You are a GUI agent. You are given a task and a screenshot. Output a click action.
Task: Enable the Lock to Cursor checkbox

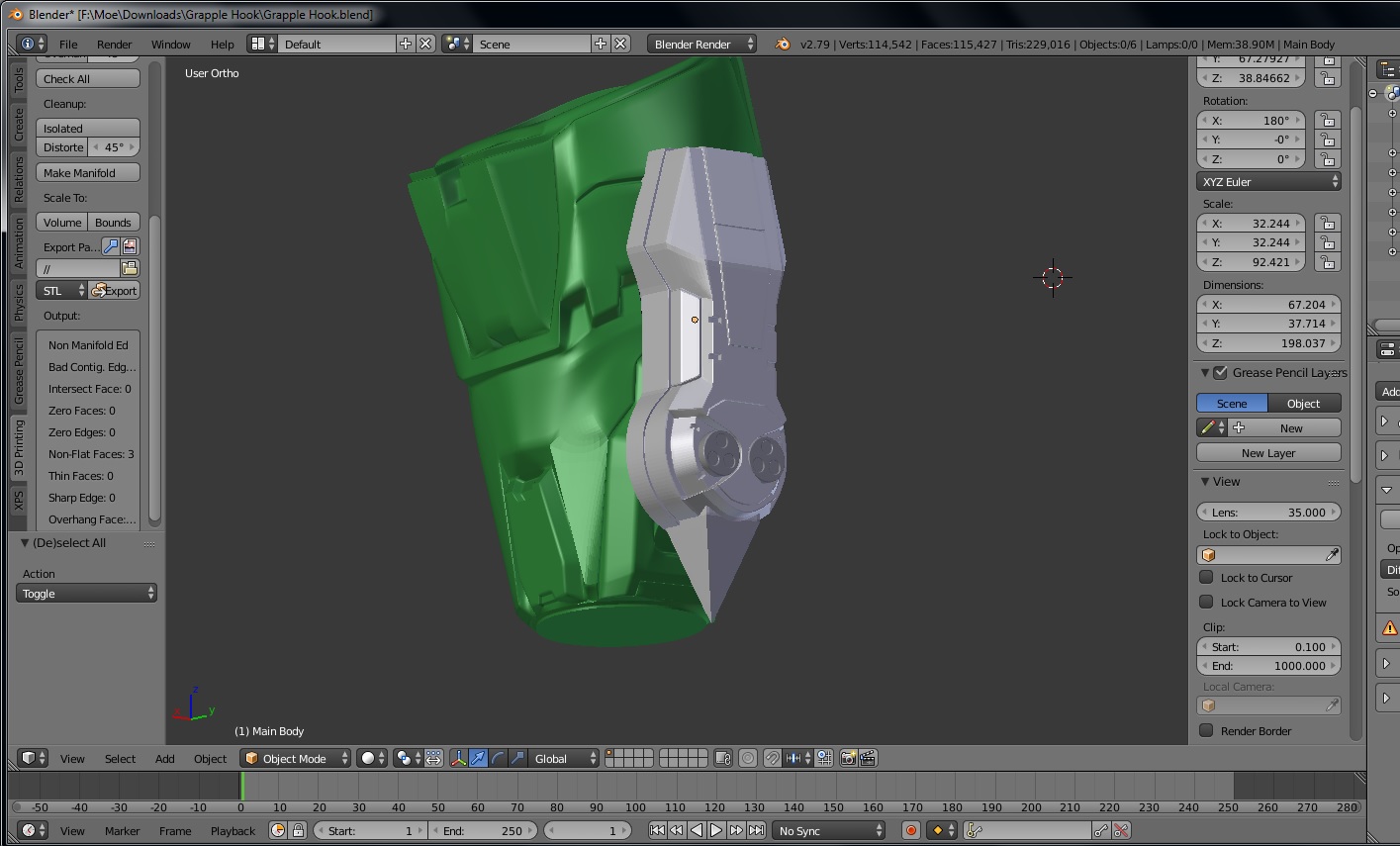coord(1206,577)
